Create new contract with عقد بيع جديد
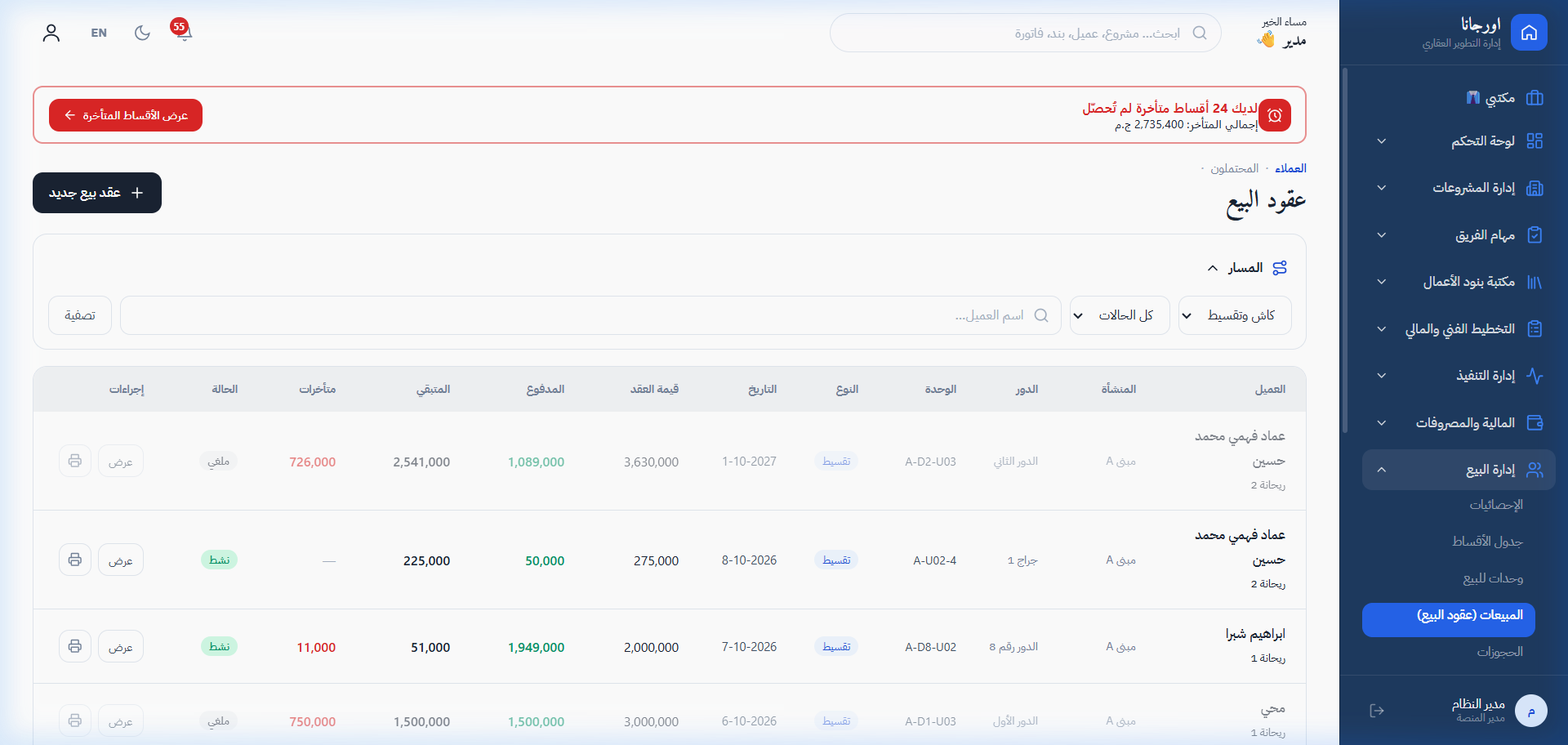Viewport: 1568px width, 745px height. pos(97,193)
